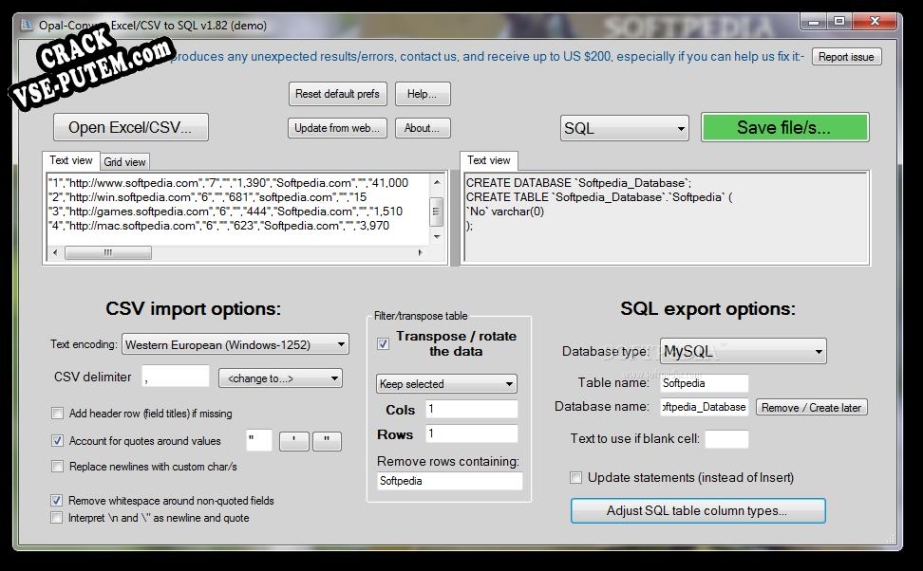Click left arrow of horizontal scrollbar
The width and height of the screenshot is (923, 571).
click(x=55, y=253)
